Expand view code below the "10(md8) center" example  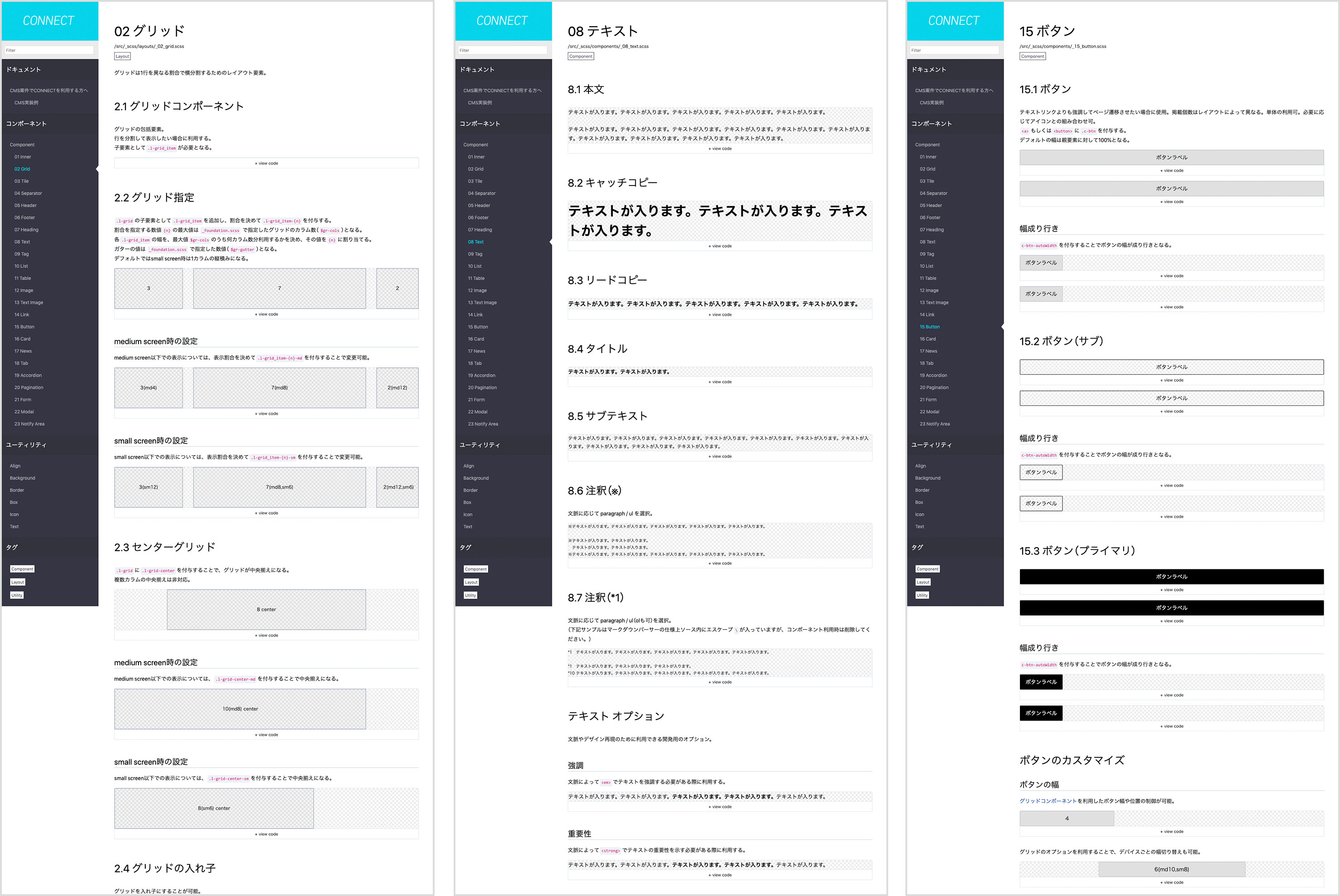[266, 735]
